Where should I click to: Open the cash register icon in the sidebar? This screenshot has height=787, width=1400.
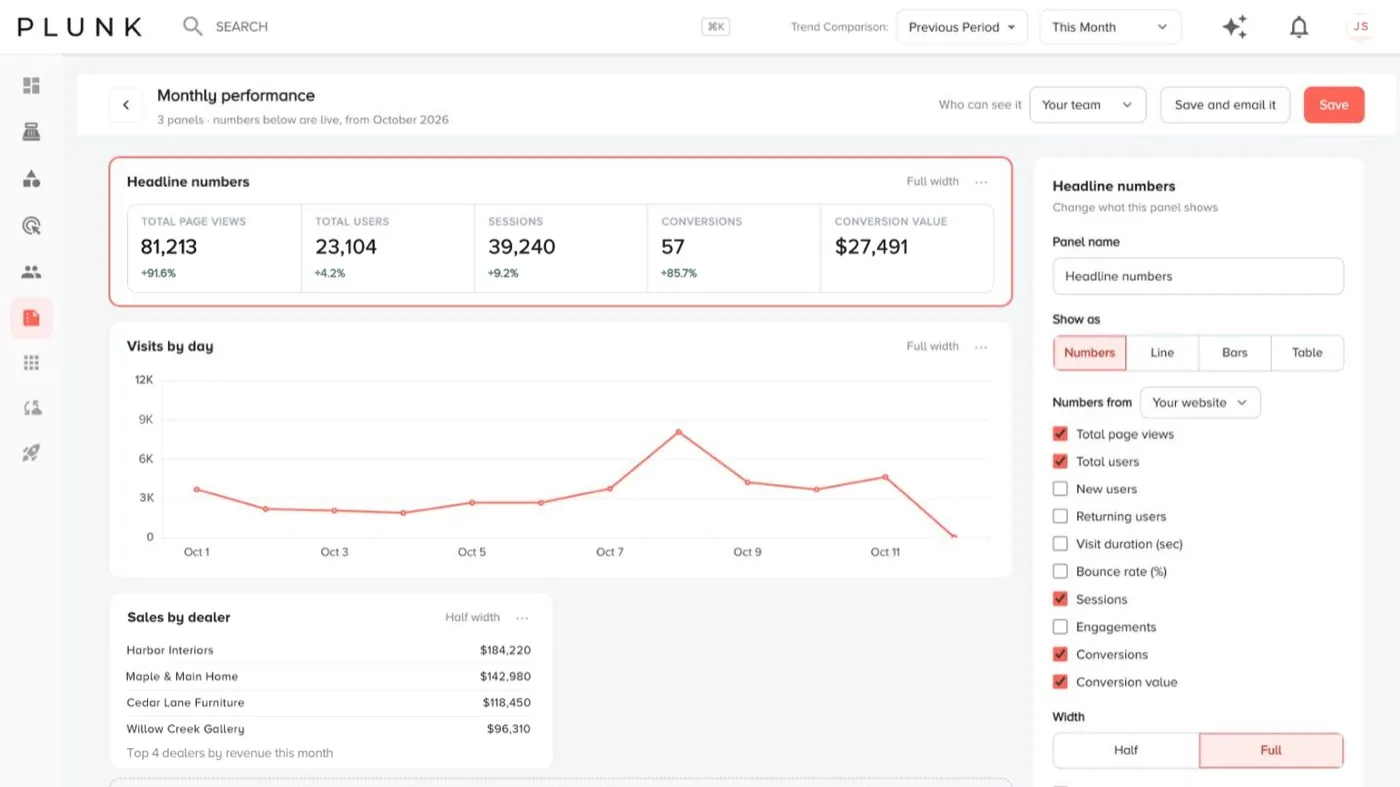31,132
